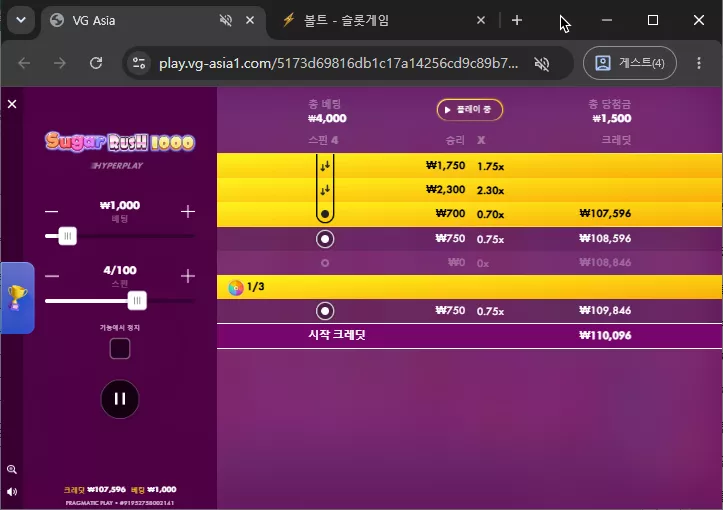Click the bet amount slider handle
Screen dimensions: 723x510
68,236
